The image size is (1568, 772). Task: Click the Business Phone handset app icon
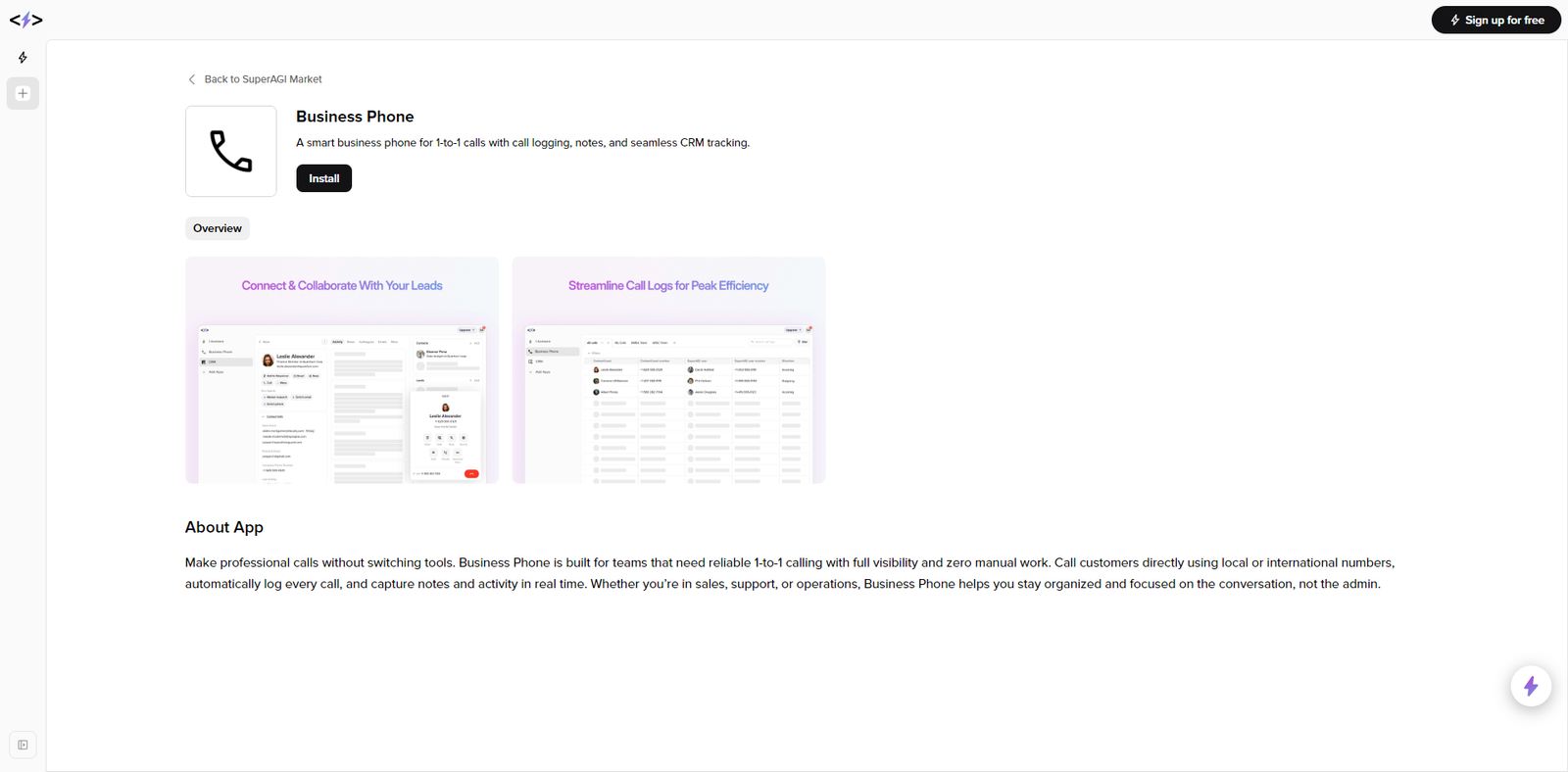tap(231, 152)
